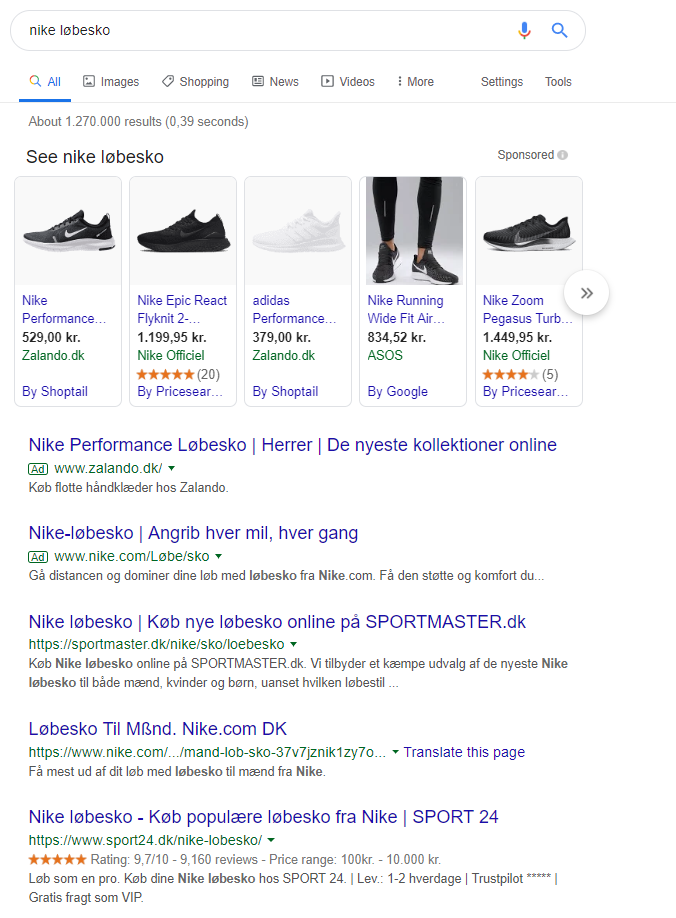
Task: Open Nike Performance Løbesko Herrer ad headline
Action: [293, 445]
